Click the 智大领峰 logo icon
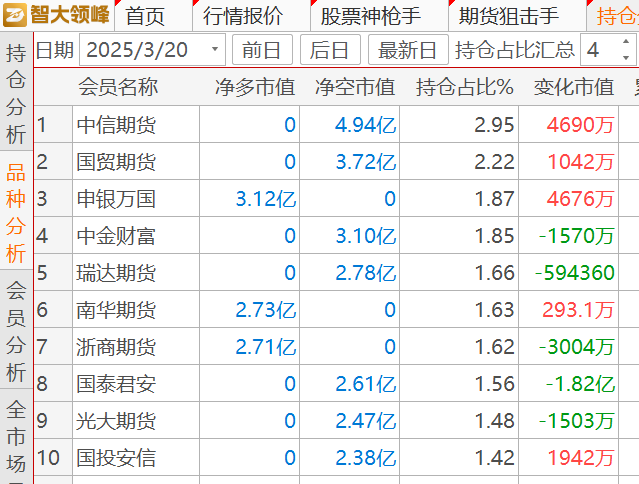The image size is (639, 484). point(15,15)
